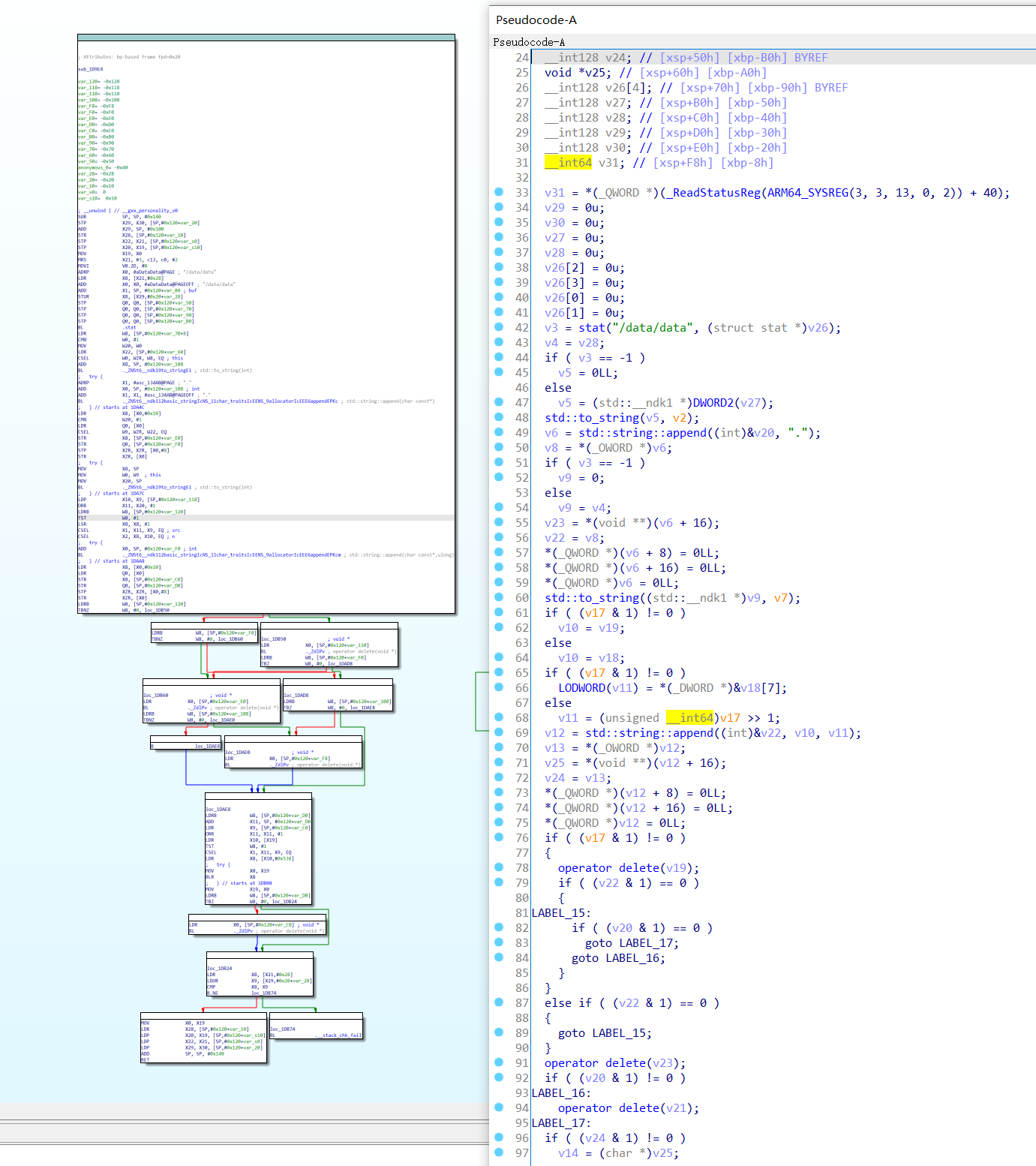The width and height of the screenshot is (1036, 1166).
Task: Set breakpoint marker on line 52
Action: pyautogui.click(x=499, y=477)
